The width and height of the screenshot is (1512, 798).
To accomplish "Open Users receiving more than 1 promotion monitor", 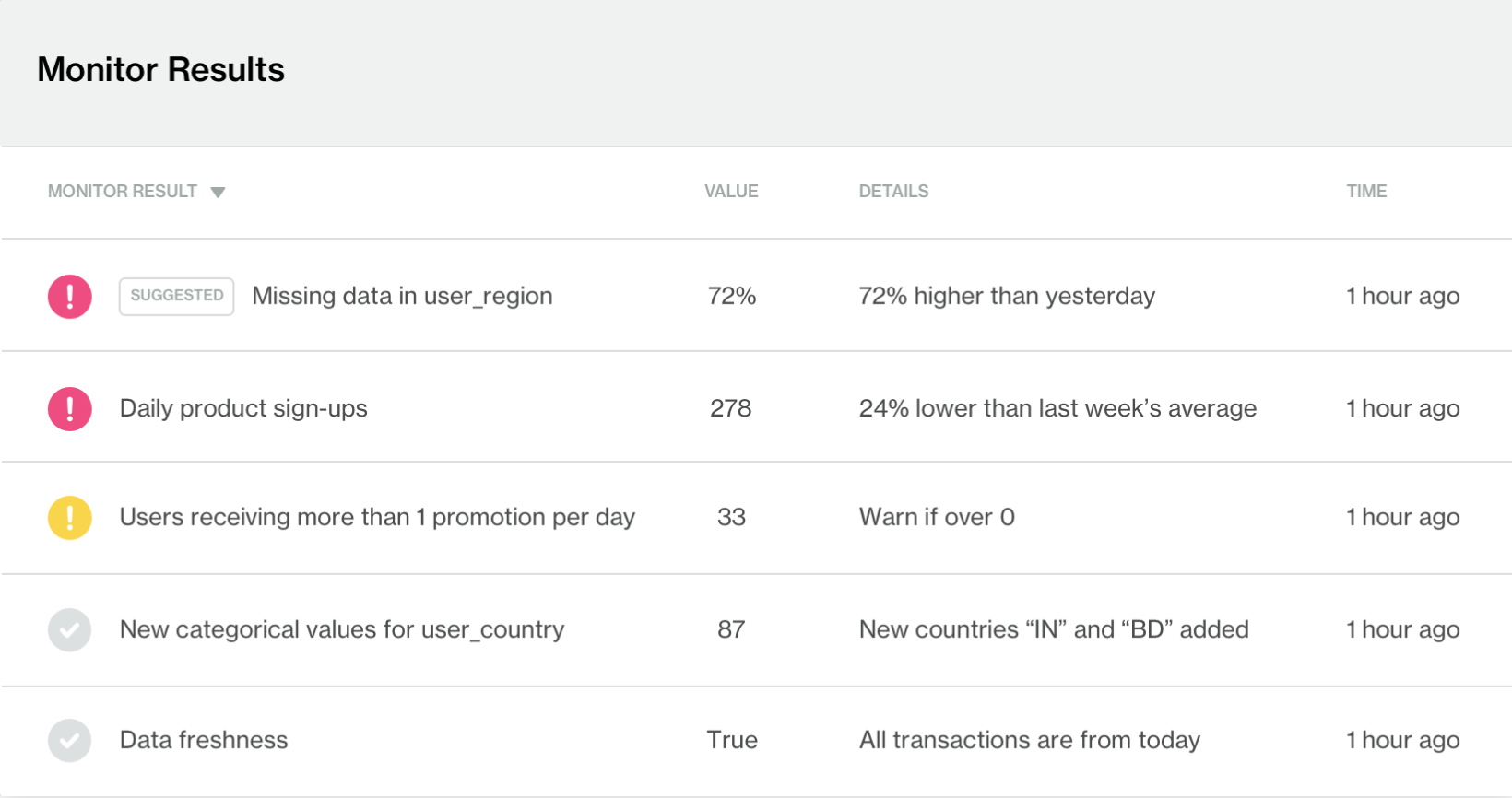I will 377,518.
